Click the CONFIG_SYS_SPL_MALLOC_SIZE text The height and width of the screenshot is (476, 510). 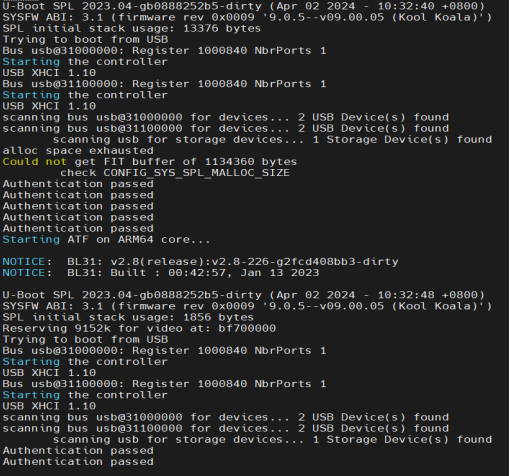pos(196,173)
